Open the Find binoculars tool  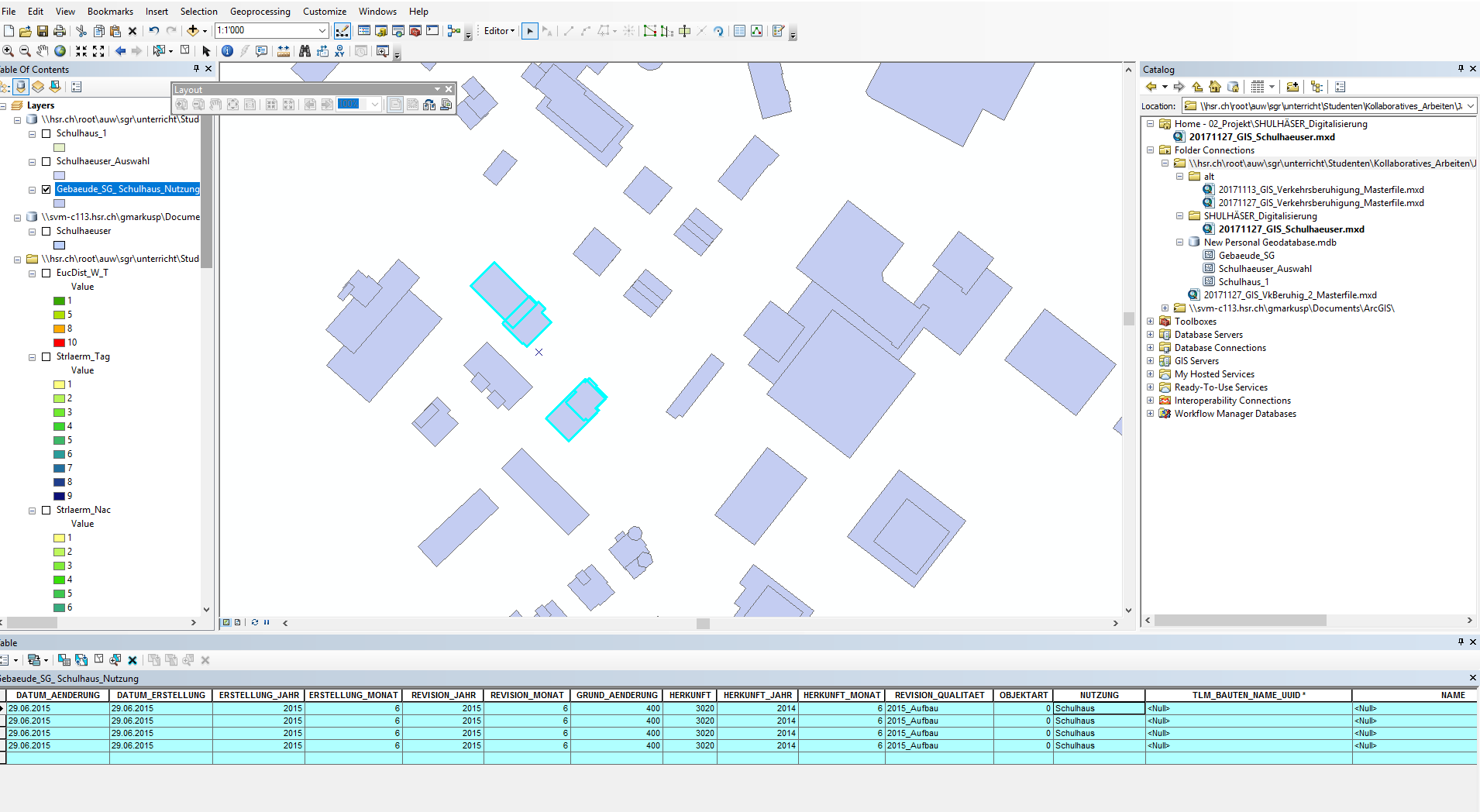[x=305, y=51]
